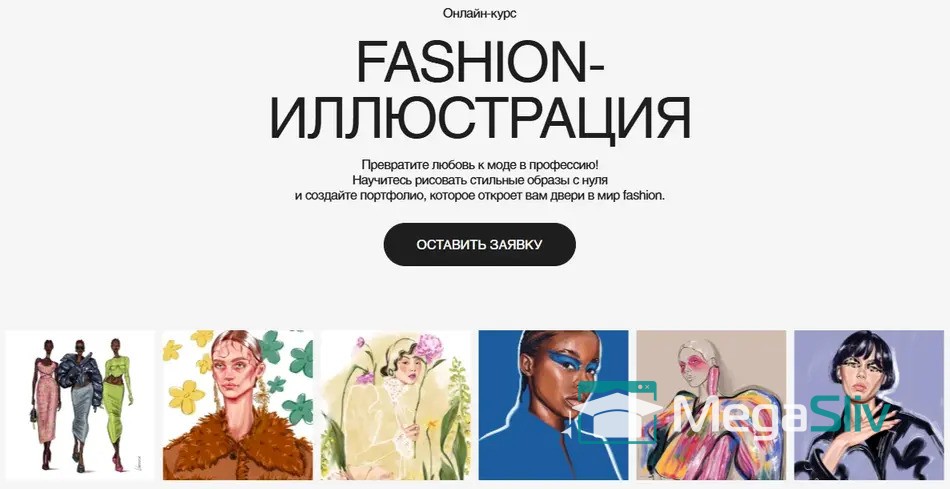
Task: Click the портфолио sentence in the description
Action: point(479,196)
